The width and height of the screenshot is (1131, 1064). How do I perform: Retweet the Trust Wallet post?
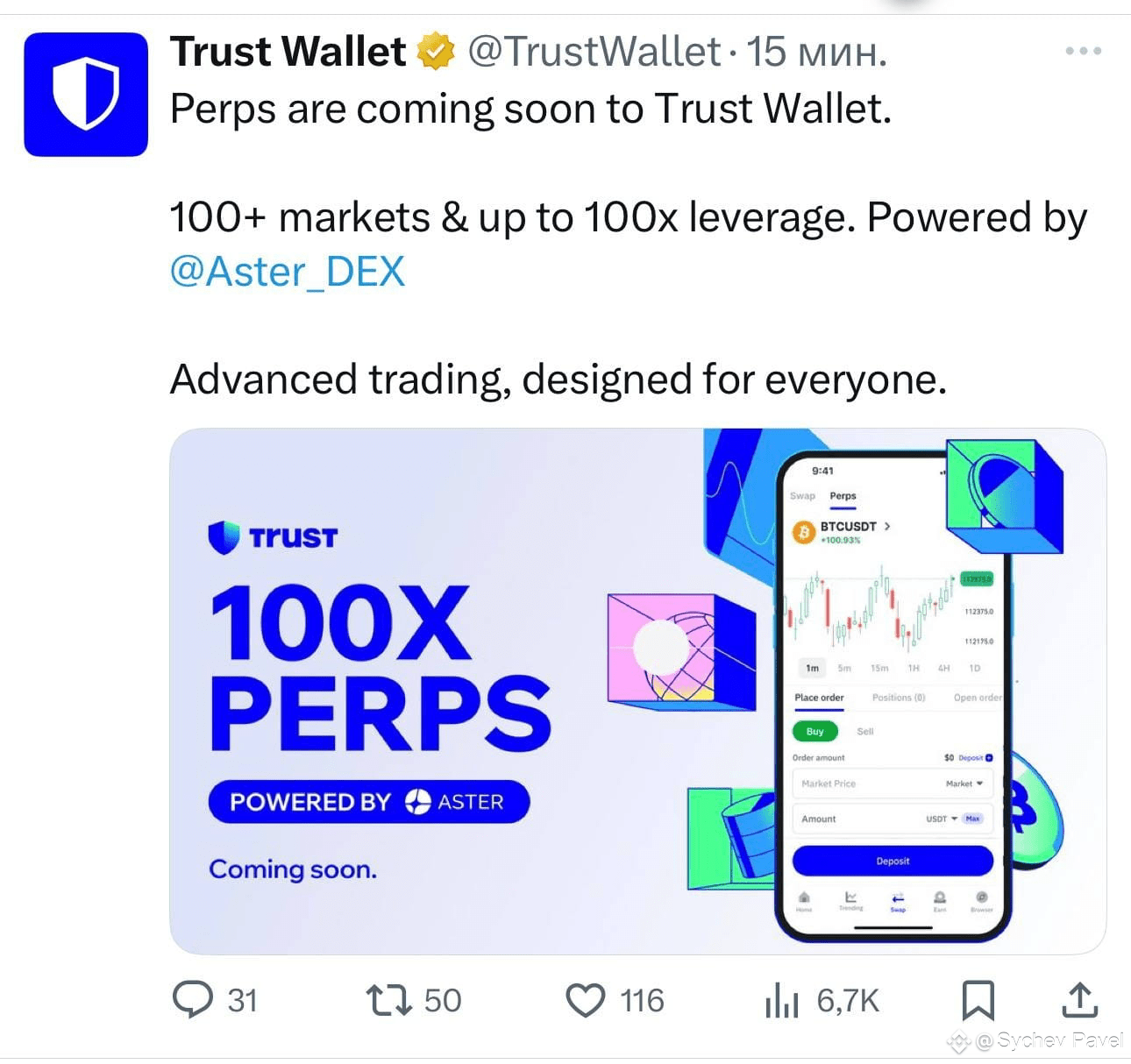(388, 1000)
